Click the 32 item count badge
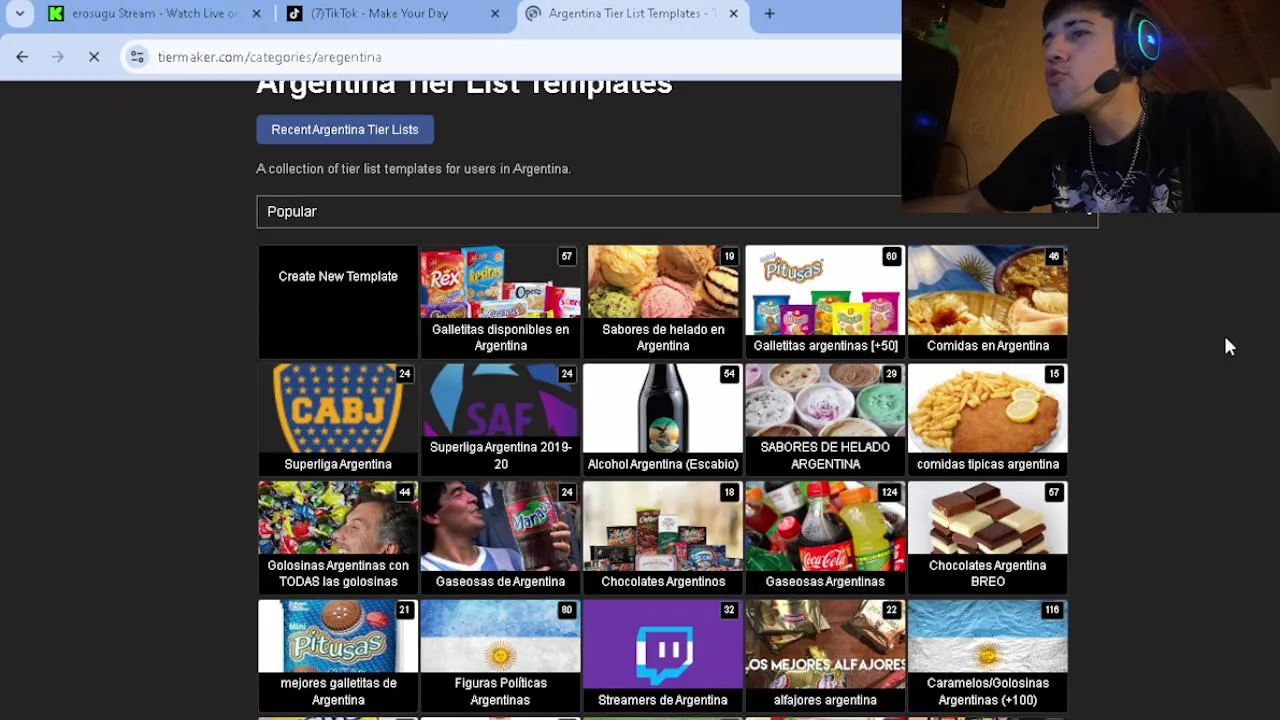 point(729,610)
